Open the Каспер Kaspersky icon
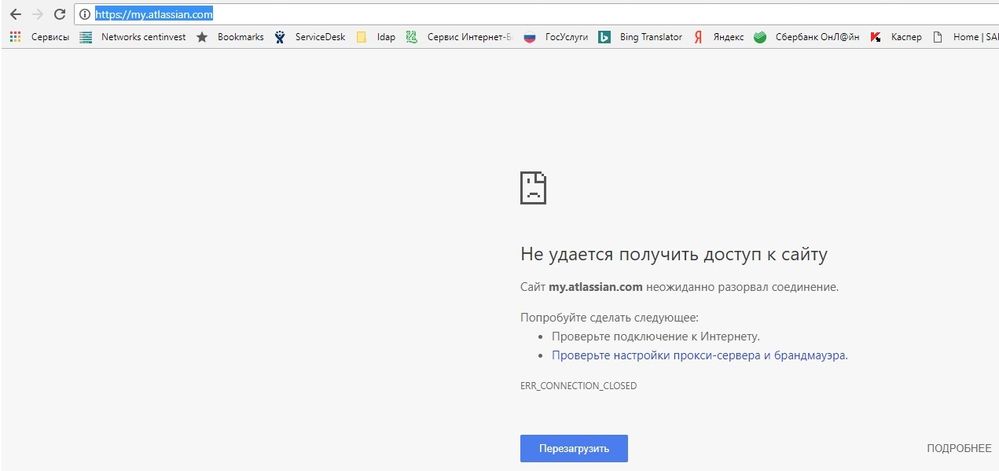Image resolution: width=999 pixels, height=471 pixels. 876,37
